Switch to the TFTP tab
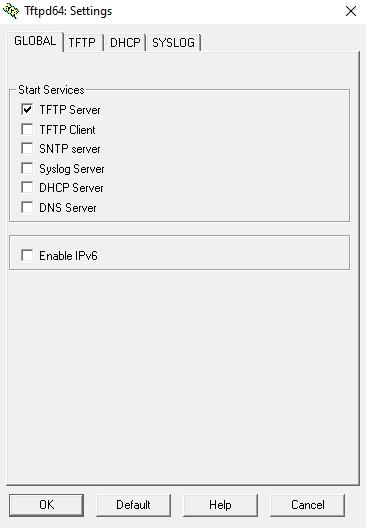Image resolution: width=367 pixels, height=528 pixels. pos(82,43)
